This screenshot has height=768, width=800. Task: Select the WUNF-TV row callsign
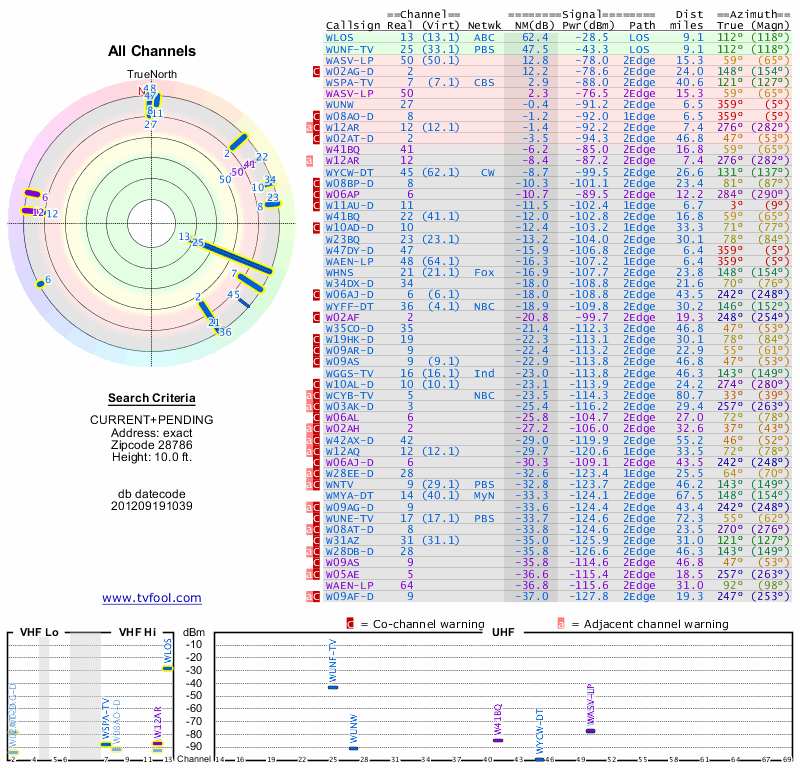350,48
